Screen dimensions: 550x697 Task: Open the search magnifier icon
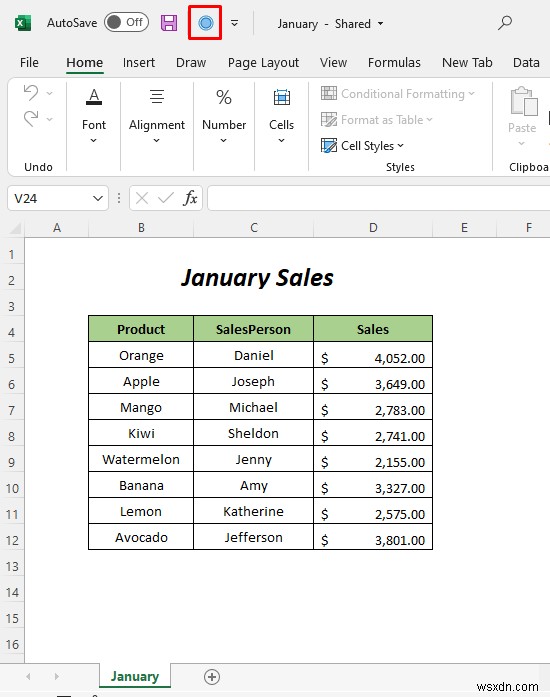coord(505,23)
